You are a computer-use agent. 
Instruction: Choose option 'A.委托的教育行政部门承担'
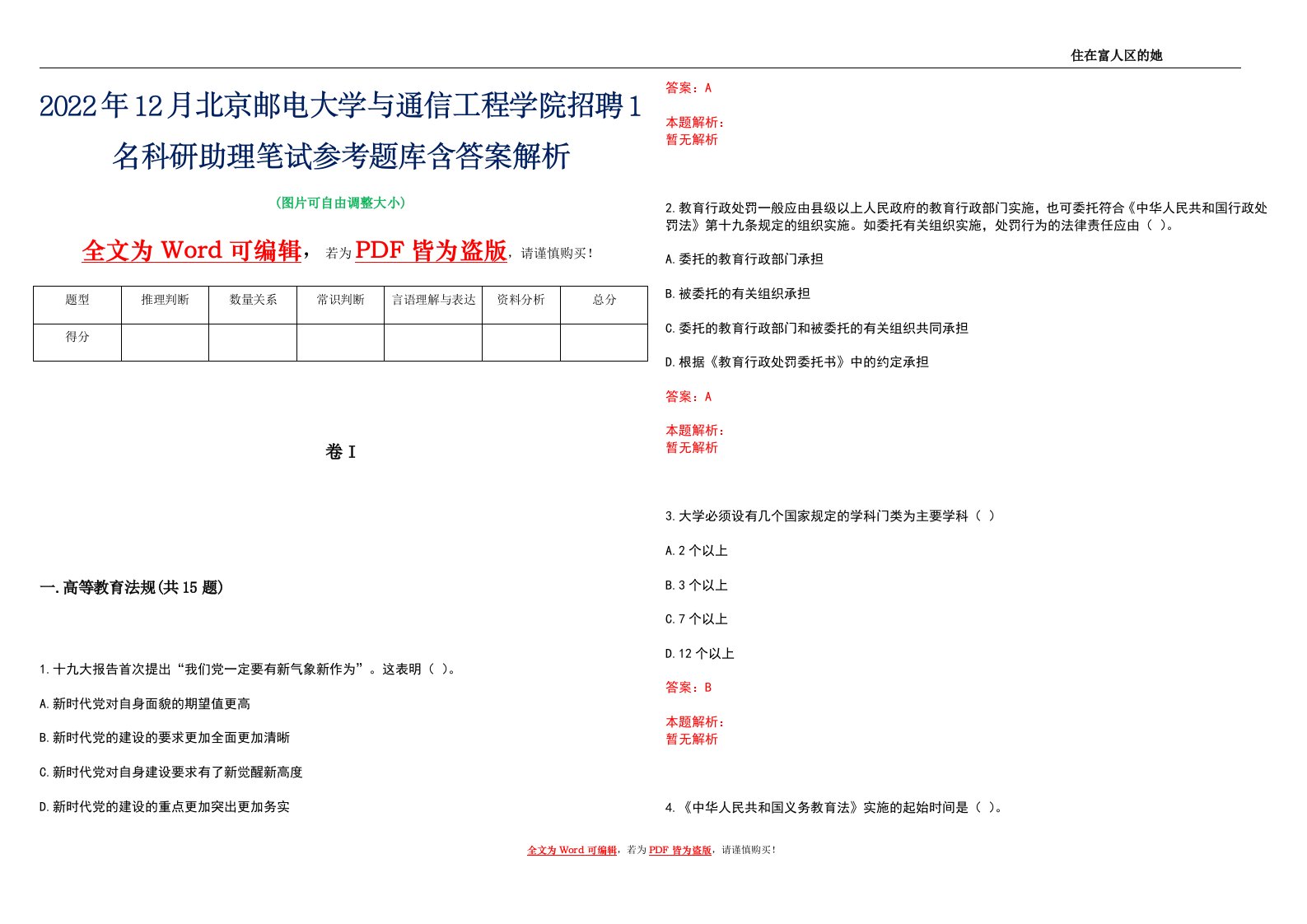745,259
